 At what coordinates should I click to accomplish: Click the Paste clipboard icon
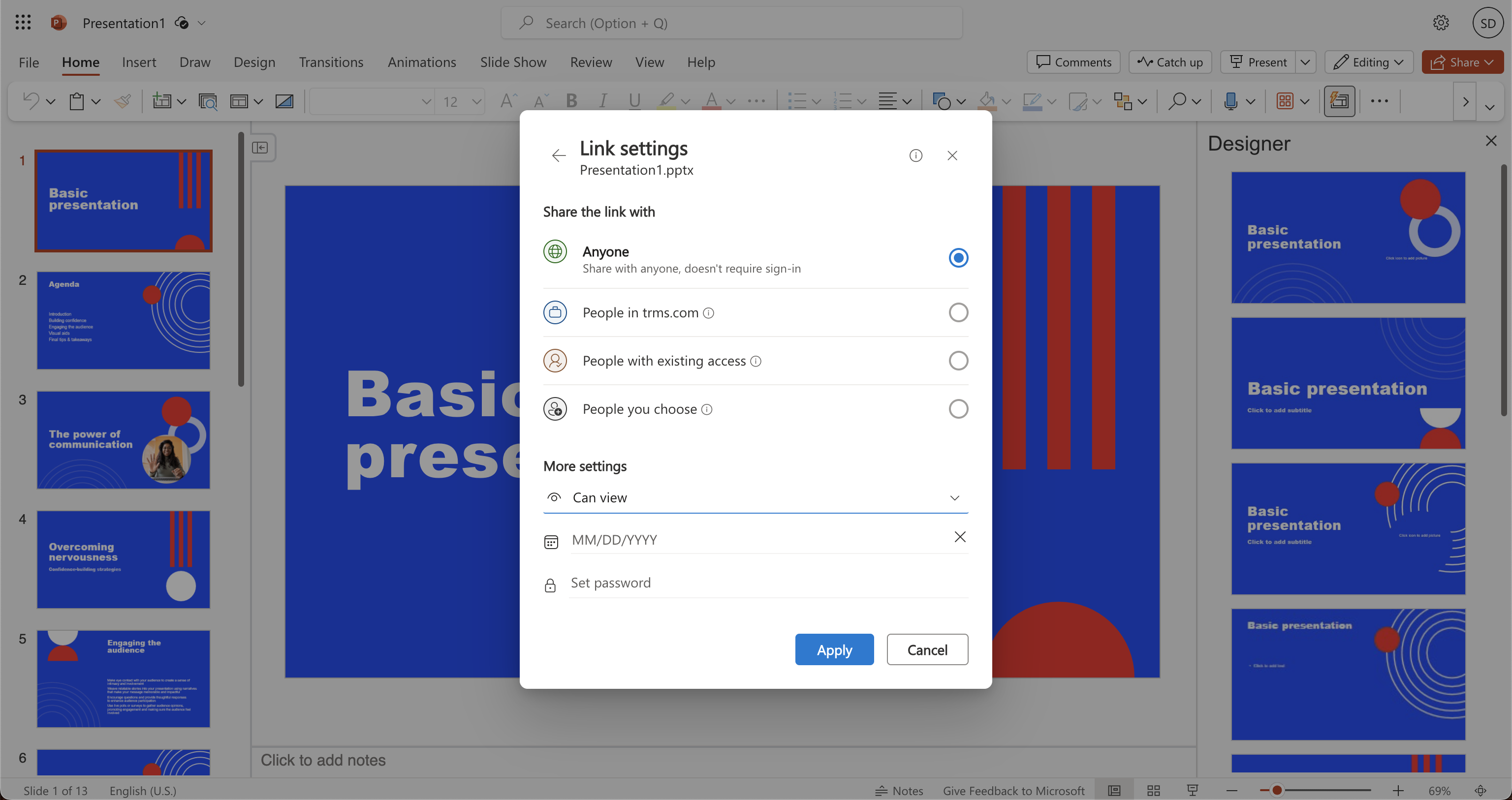pos(76,101)
